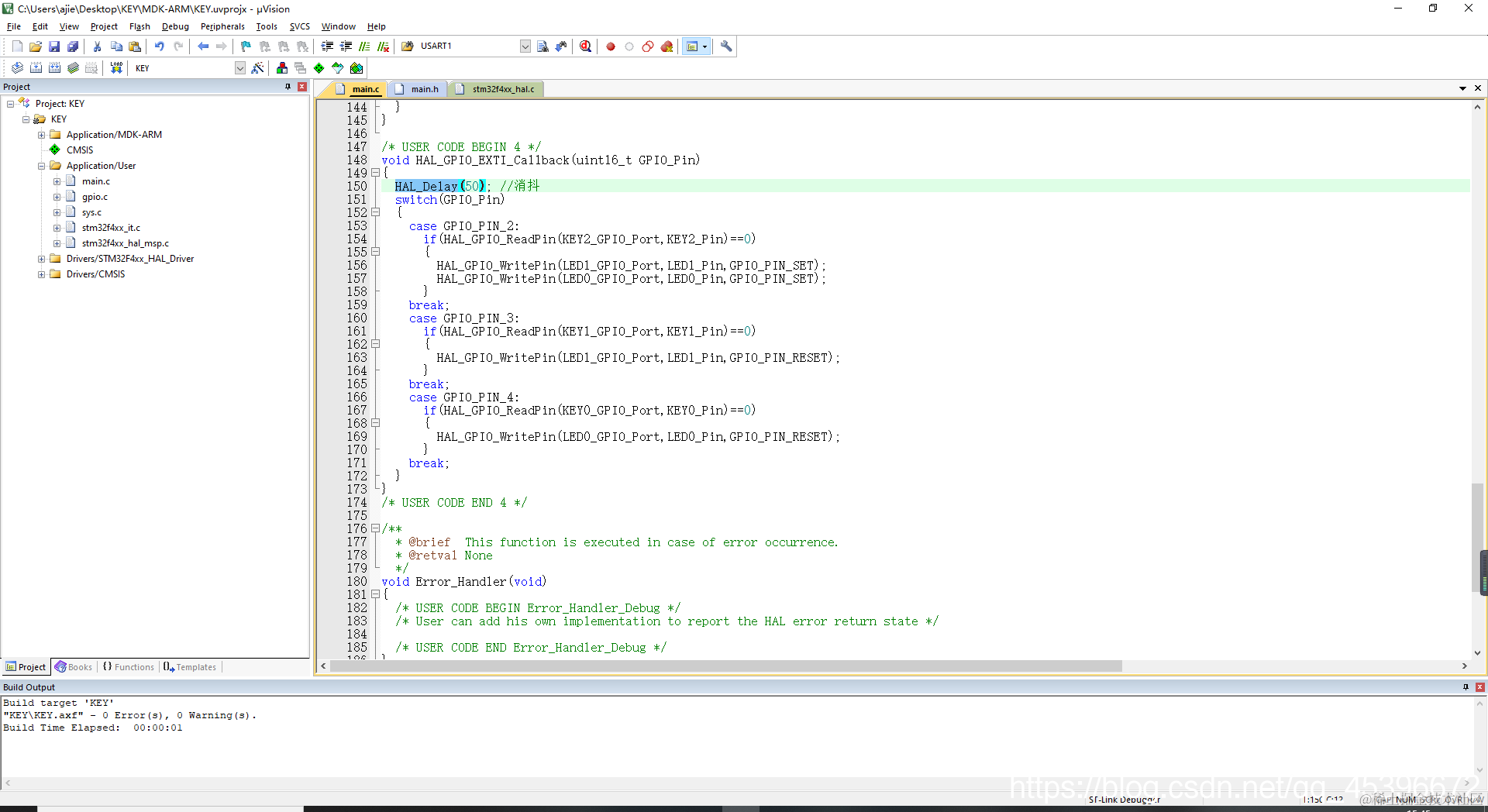1488x812 pixels.
Task: Toggle auto-hide pin on the Project panel
Action: 288,87
